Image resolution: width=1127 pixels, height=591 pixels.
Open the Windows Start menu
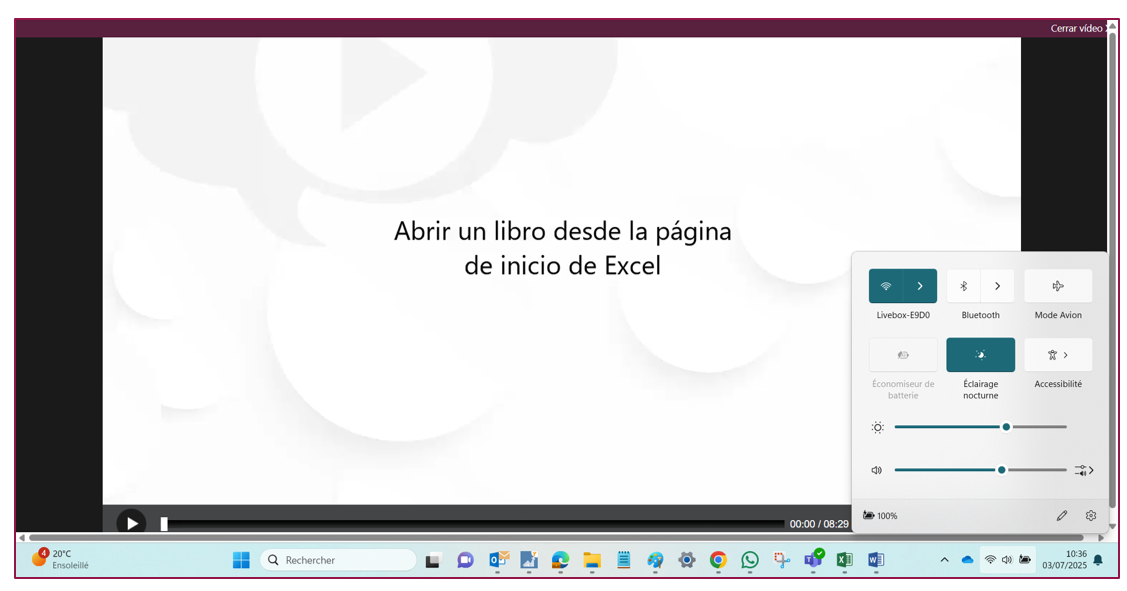click(241, 560)
